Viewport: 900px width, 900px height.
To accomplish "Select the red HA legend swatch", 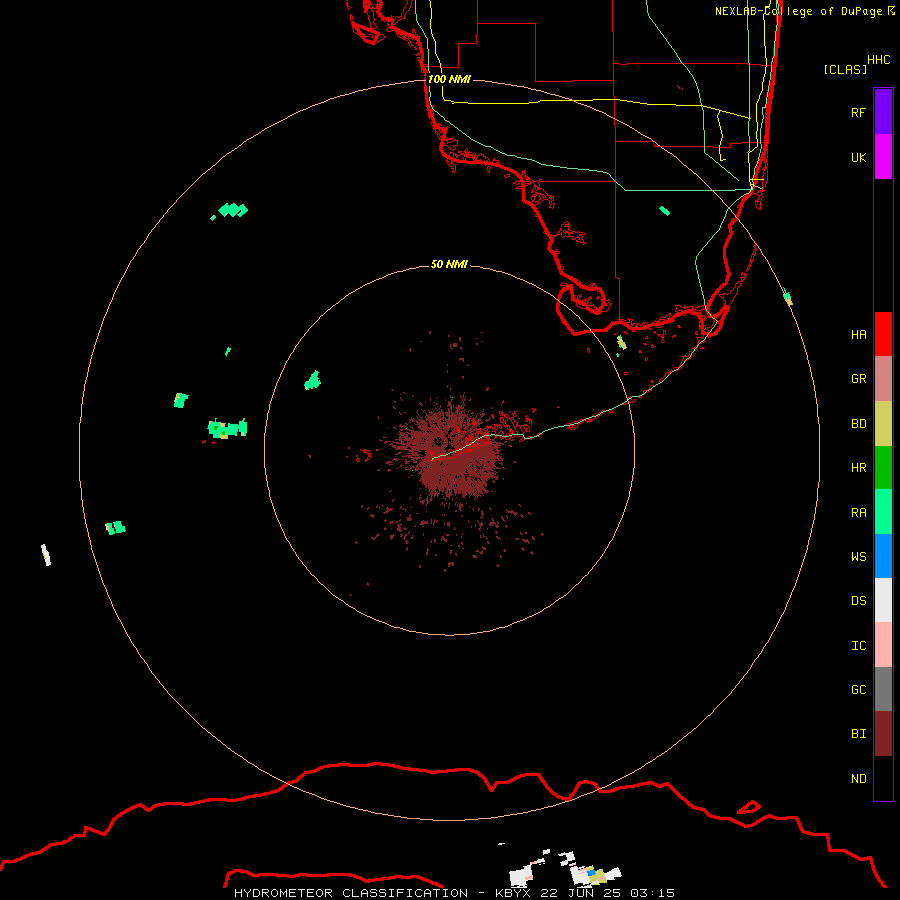I will (x=883, y=334).
